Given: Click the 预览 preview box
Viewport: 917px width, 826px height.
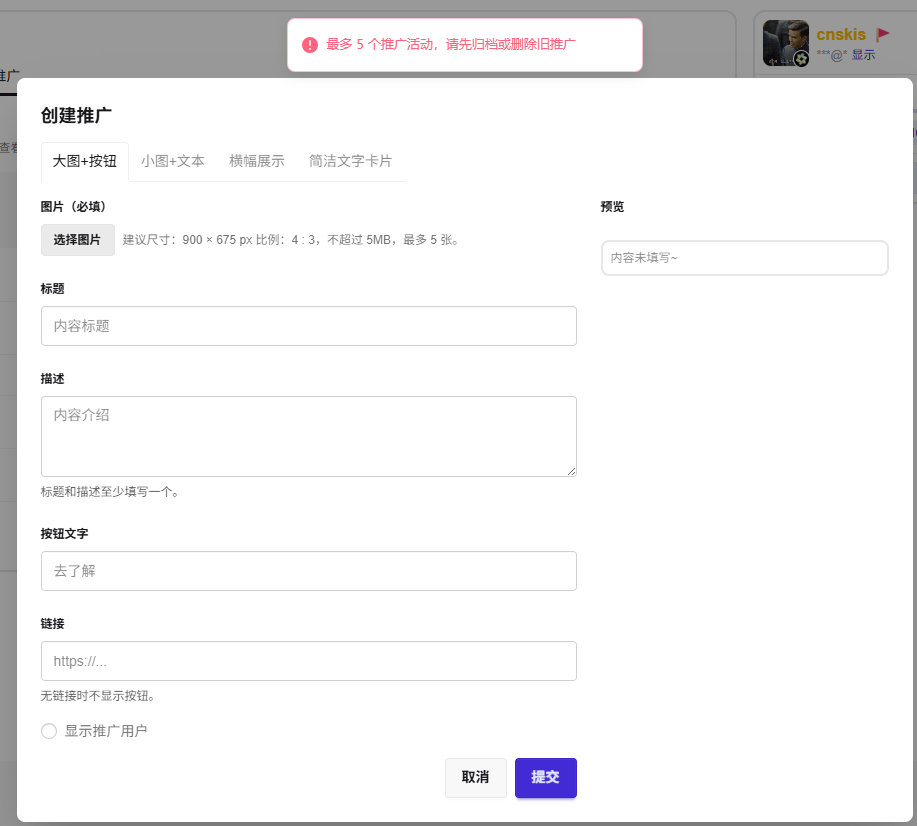Looking at the screenshot, I should pyautogui.click(x=744, y=258).
